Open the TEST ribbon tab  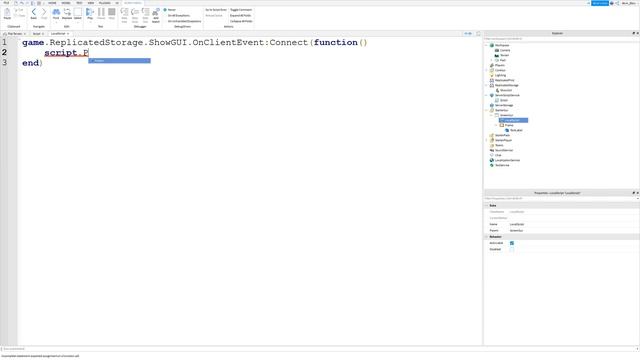(79, 3)
